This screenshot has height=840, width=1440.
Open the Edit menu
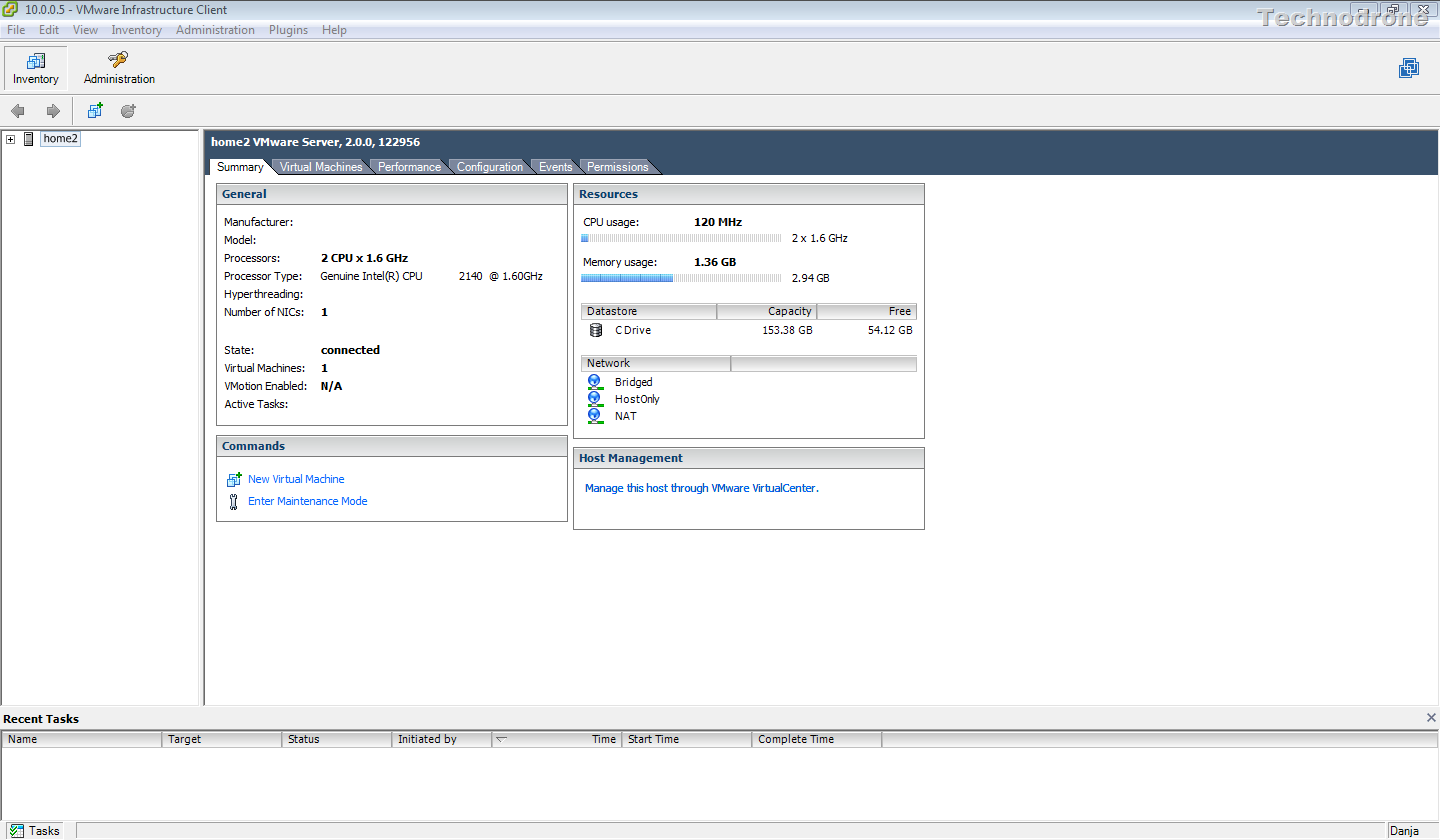(x=49, y=30)
